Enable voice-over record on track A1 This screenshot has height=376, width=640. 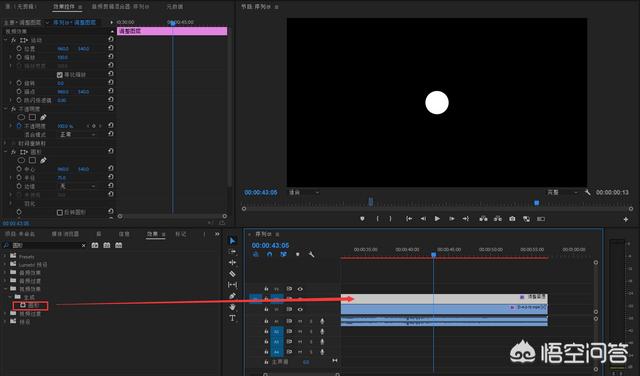click(x=322, y=321)
